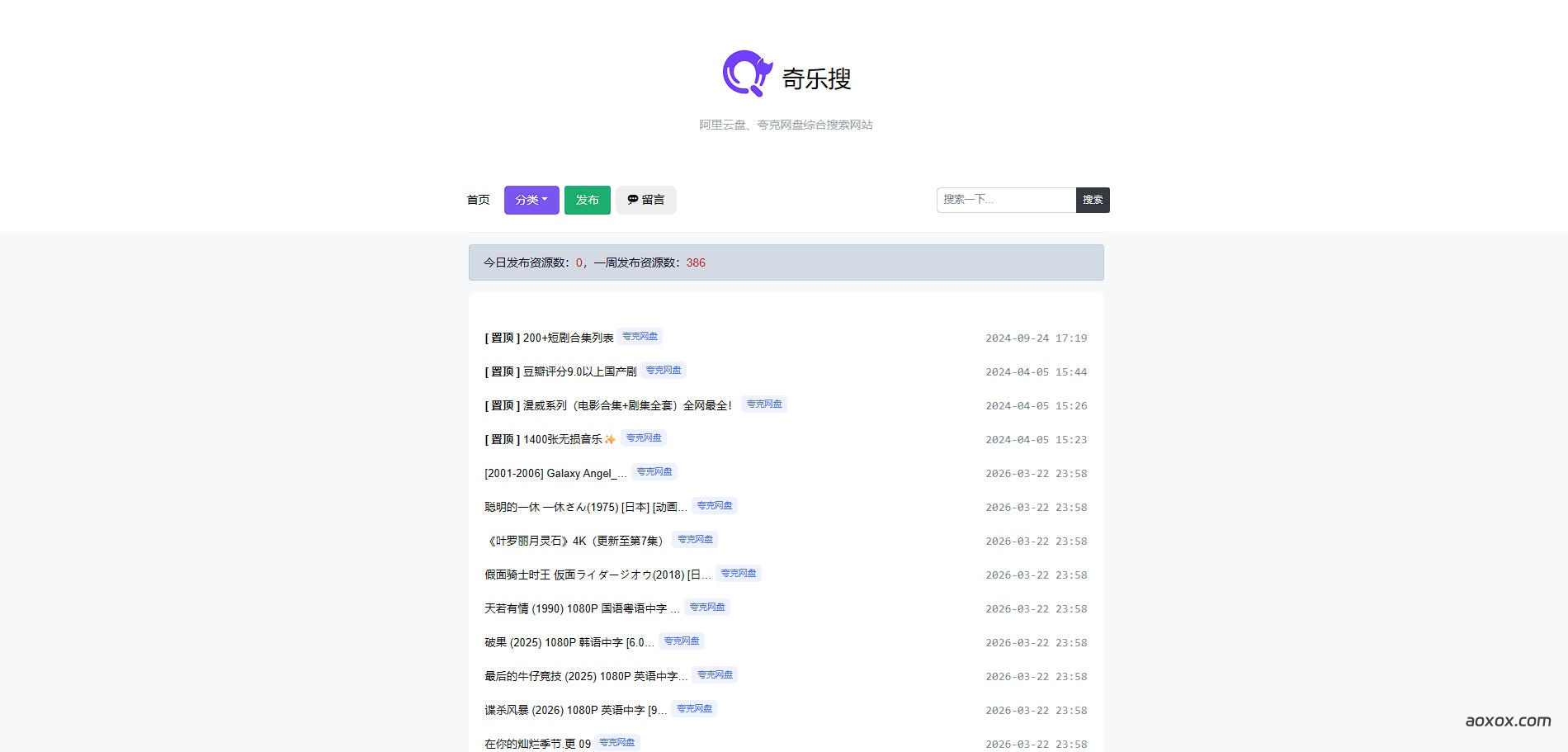This screenshot has height=752, width=1568.
Task: Click the 发布 button to publish
Action: [587, 200]
